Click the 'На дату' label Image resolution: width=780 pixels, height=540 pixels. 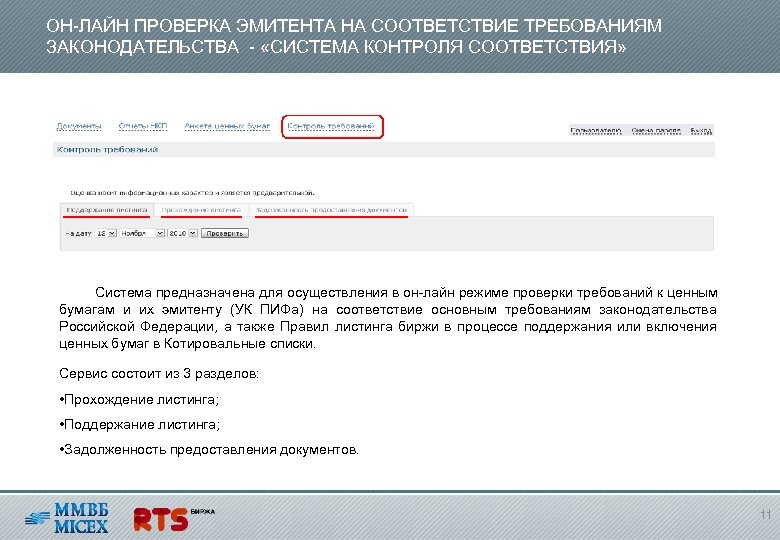78,233
